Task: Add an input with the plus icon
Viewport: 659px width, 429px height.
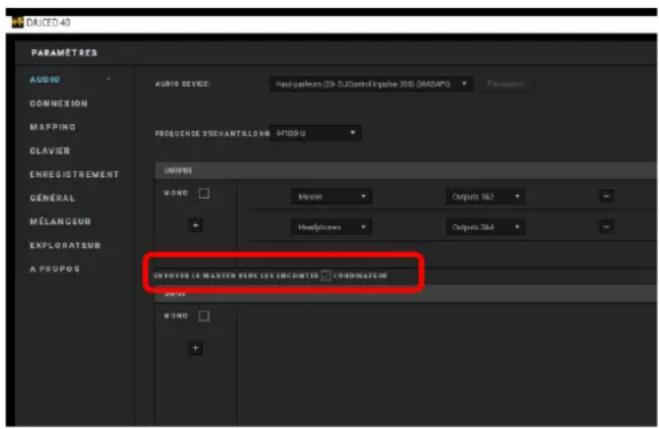Action: pos(195,348)
